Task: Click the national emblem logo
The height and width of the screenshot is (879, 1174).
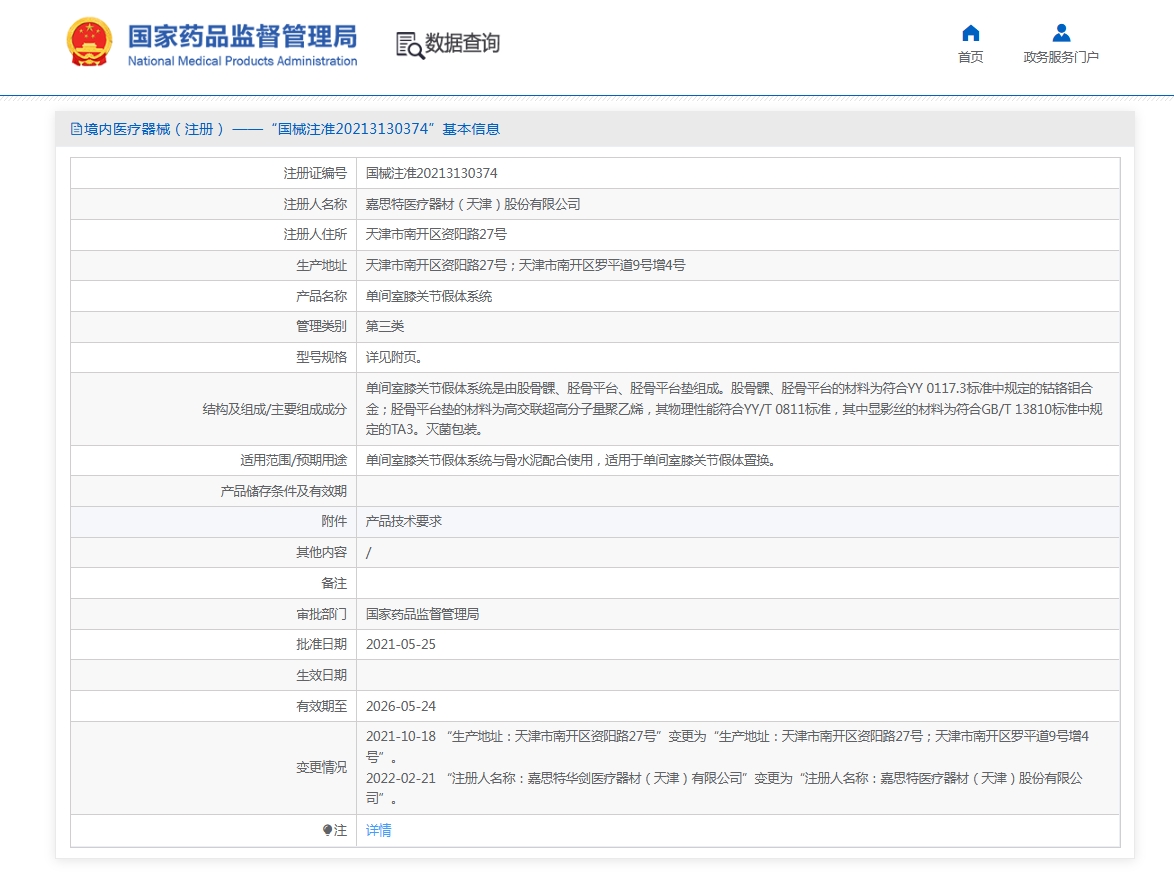Action: click(x=89, y=42)
